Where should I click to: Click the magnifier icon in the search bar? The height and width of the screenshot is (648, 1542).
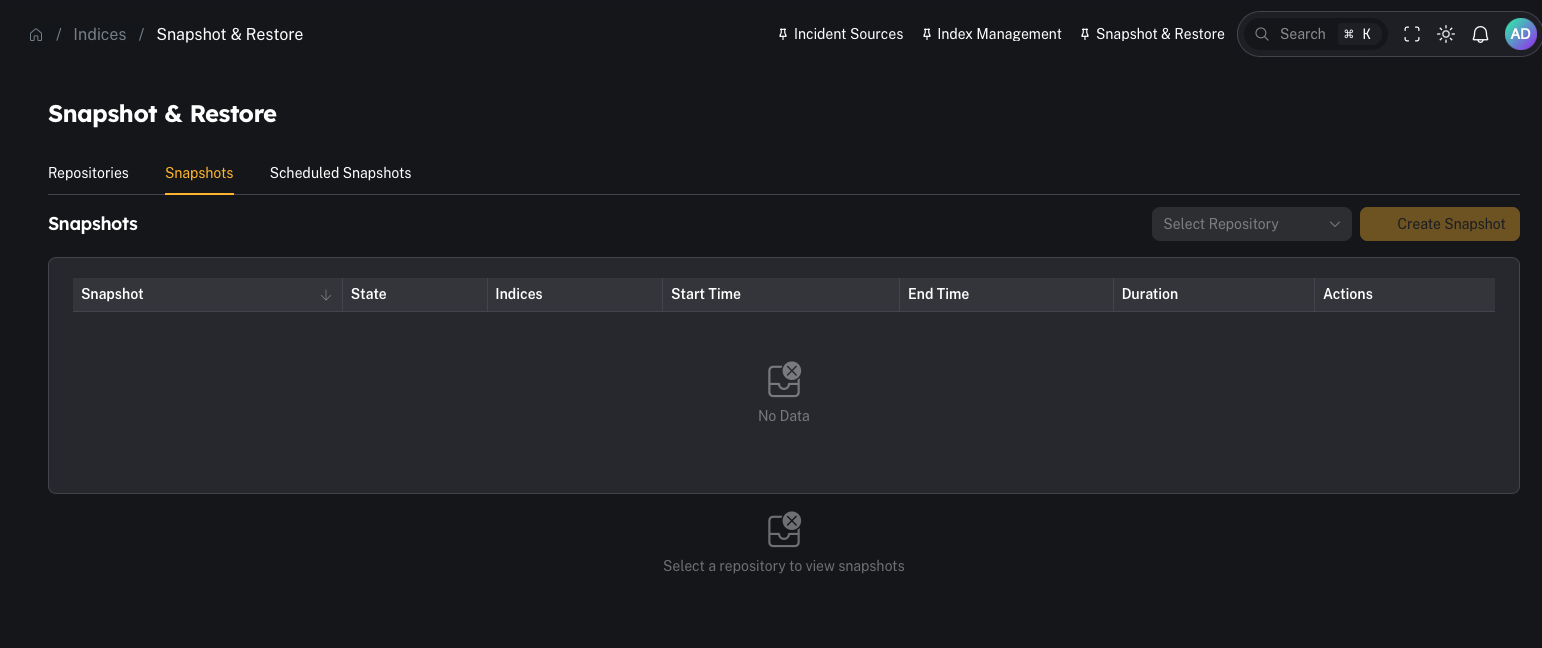1262,33
